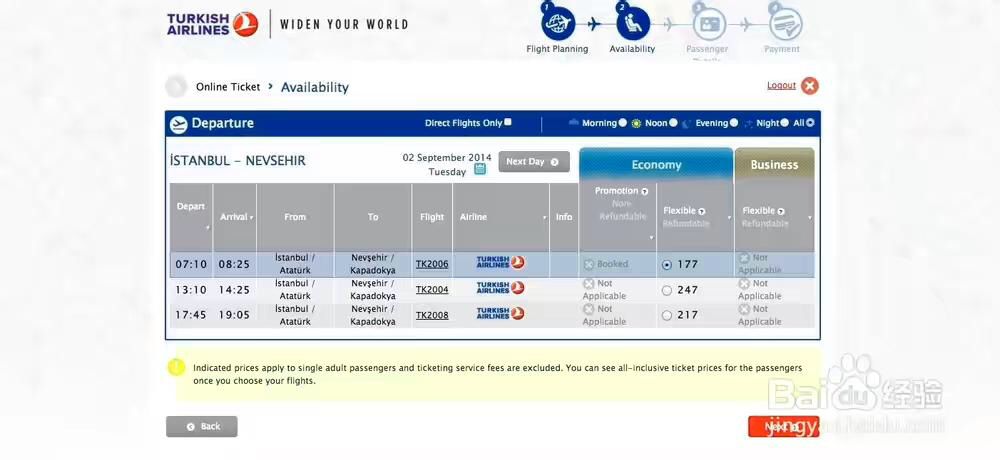Enable the Direct Flights Only checkbox
The image size is (1000, 460).
coord(508,122)
